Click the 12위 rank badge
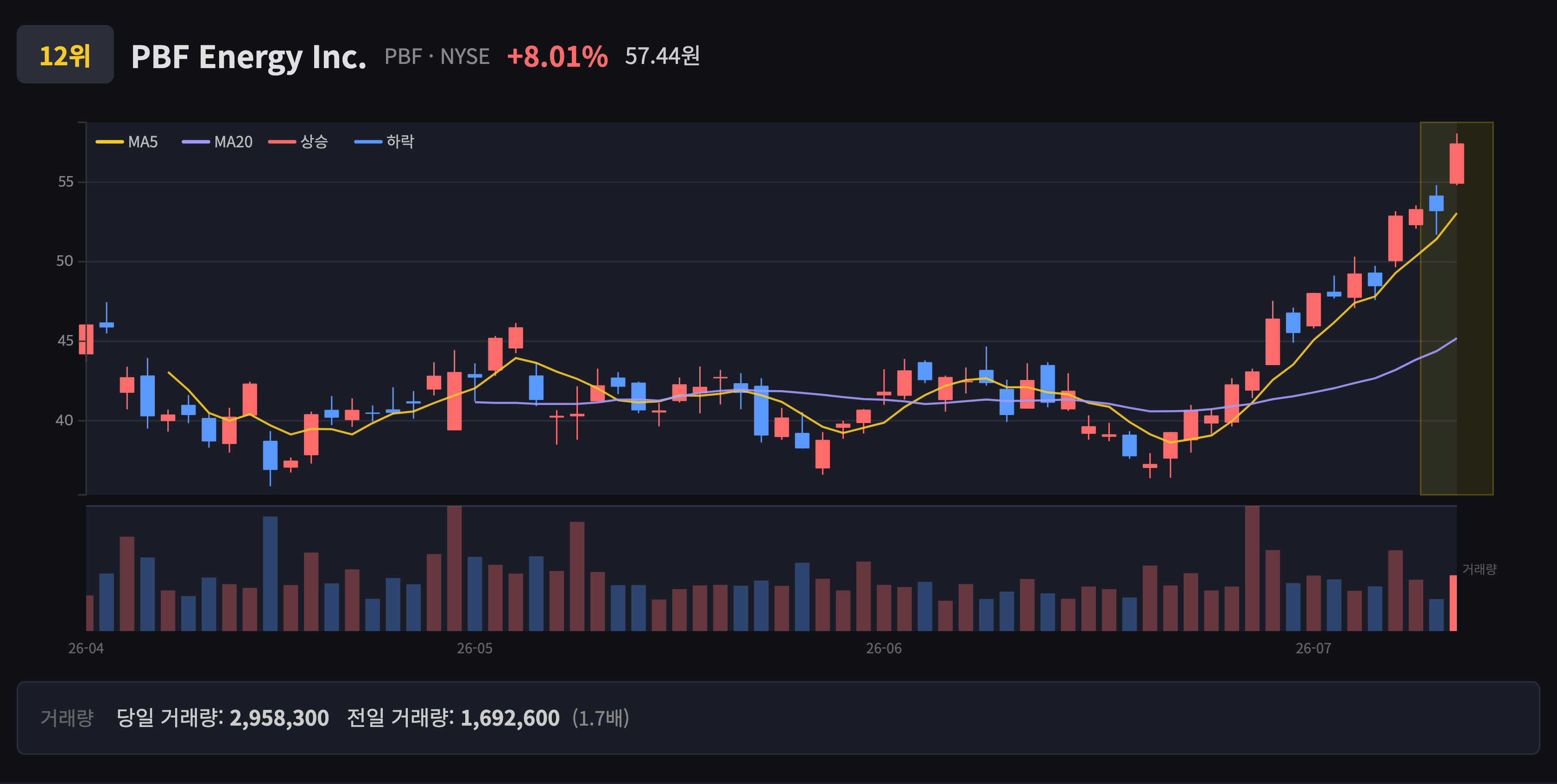Screen dimensions: 1557x784 tap(65, 54)
